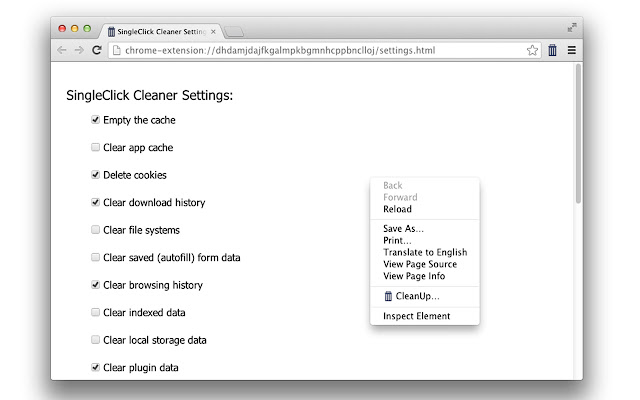This screenshot has height=400, width=640.
Task: Select Reload in the context menu
Action: (397, 209)
